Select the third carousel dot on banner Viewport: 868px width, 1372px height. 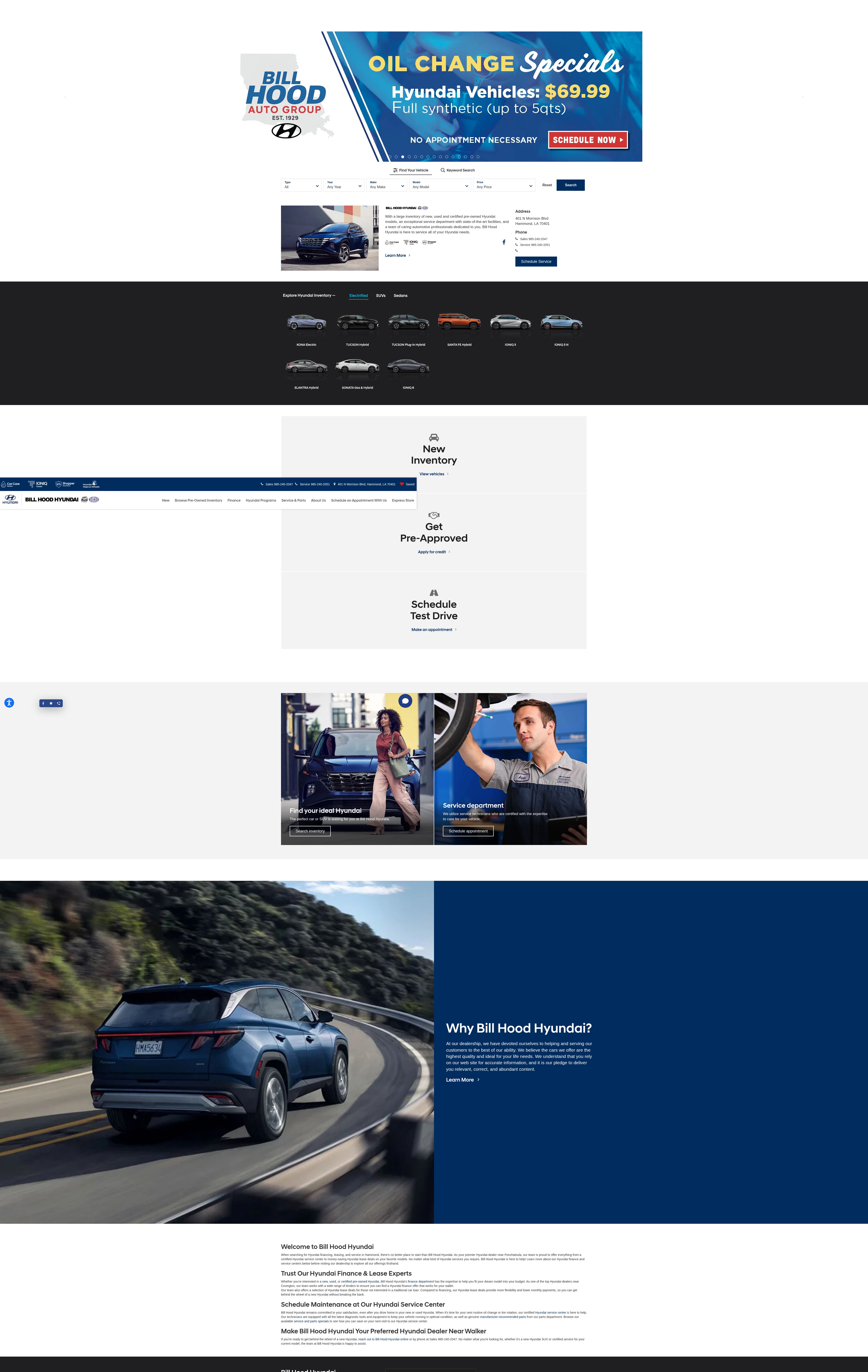[x=403, y=157]
